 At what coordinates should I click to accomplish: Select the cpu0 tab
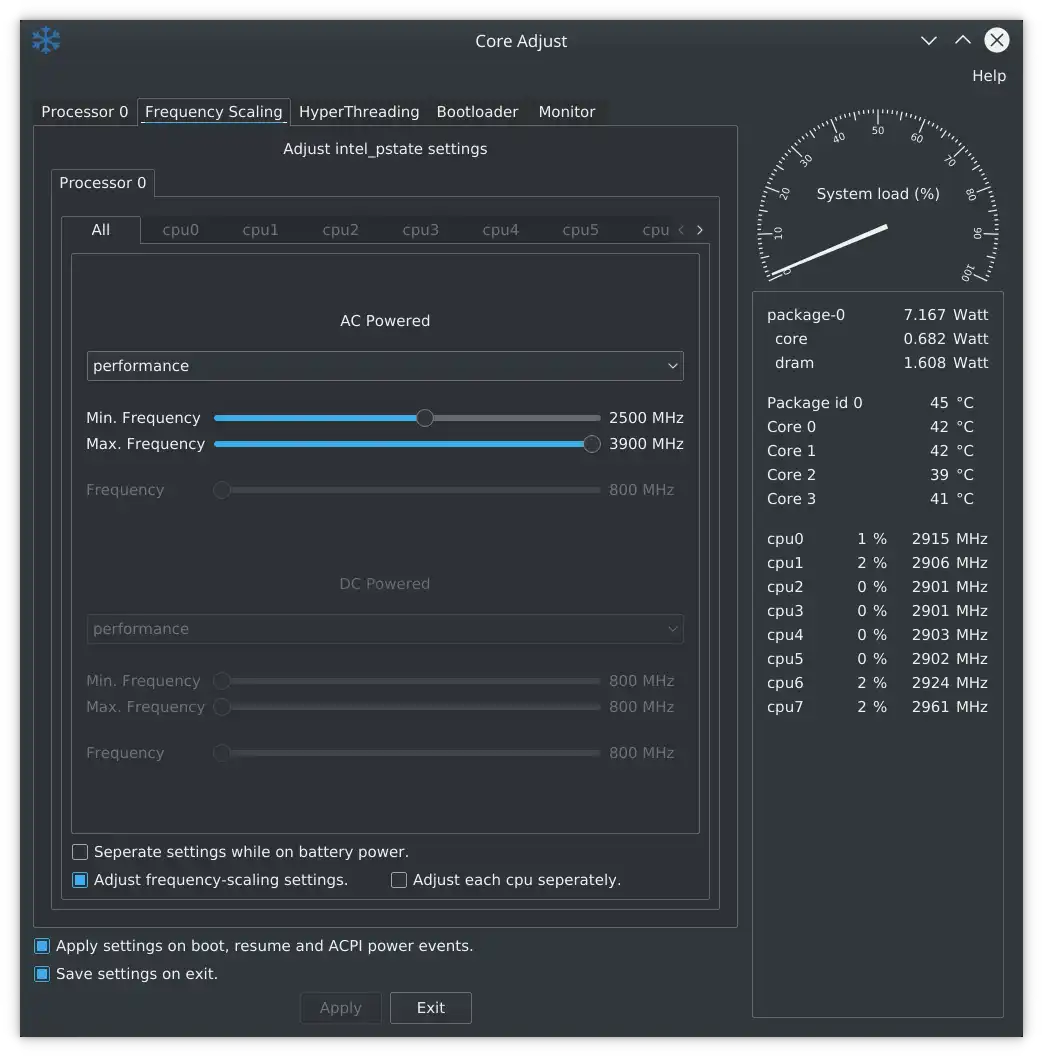[x=181, y=230]
